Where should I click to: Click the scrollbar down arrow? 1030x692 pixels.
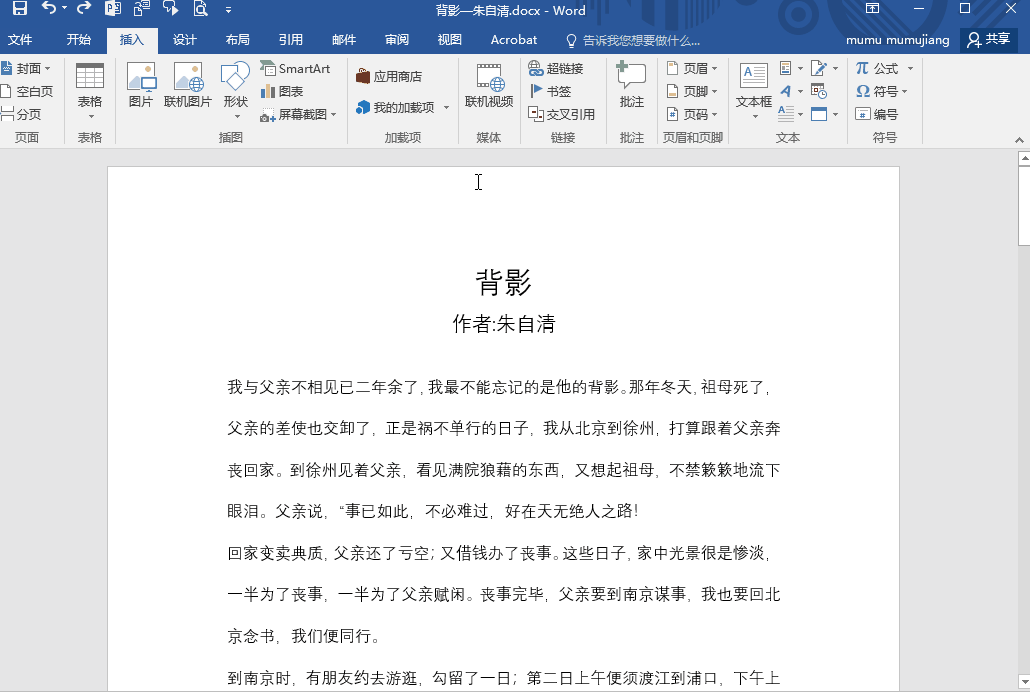click(x=1024, y=681)
